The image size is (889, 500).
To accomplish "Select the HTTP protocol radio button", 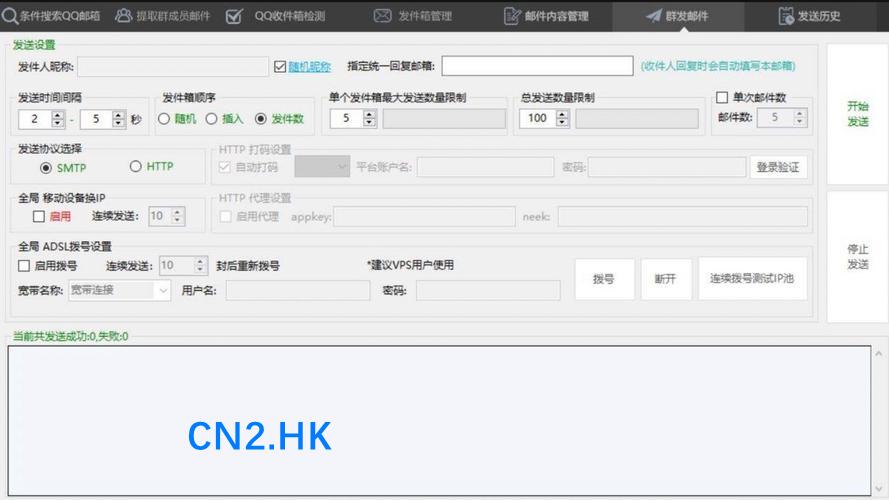I will tap(136, 167).
